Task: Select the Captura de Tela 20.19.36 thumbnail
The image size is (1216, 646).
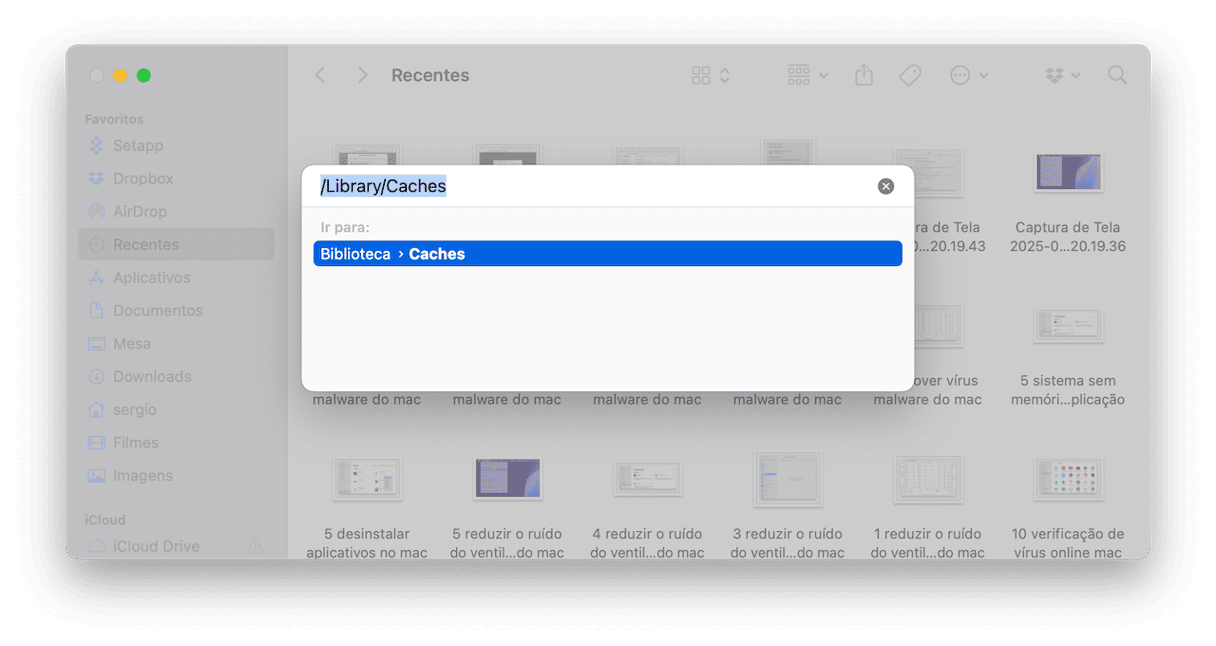Action: tap(1068, 172)
